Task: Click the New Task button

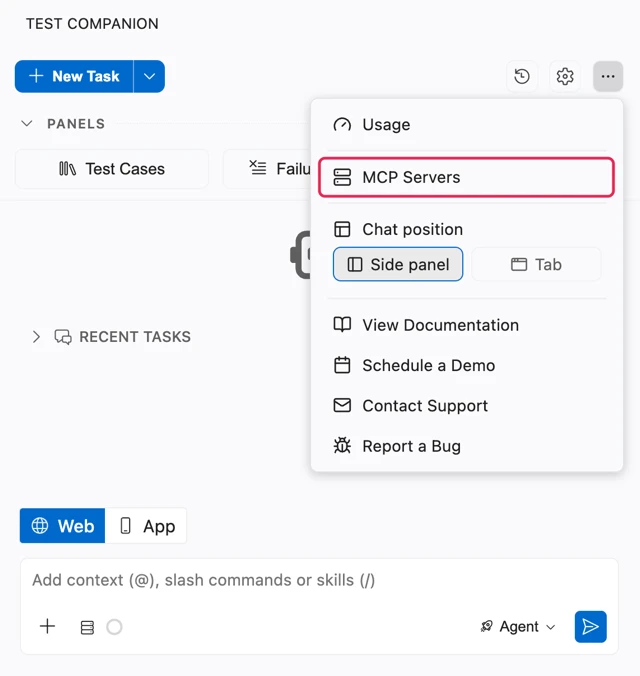Action: (74, 76)
